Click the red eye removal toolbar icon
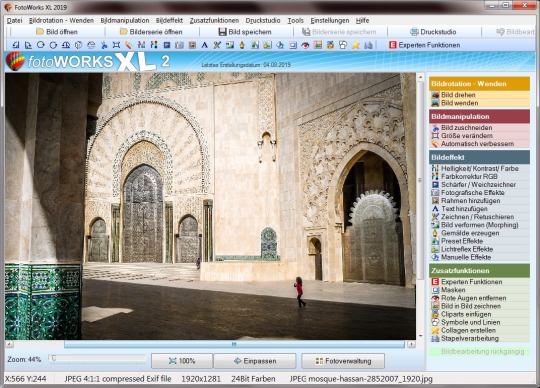Screen dimensions: 540x388 tap(305, 45)
